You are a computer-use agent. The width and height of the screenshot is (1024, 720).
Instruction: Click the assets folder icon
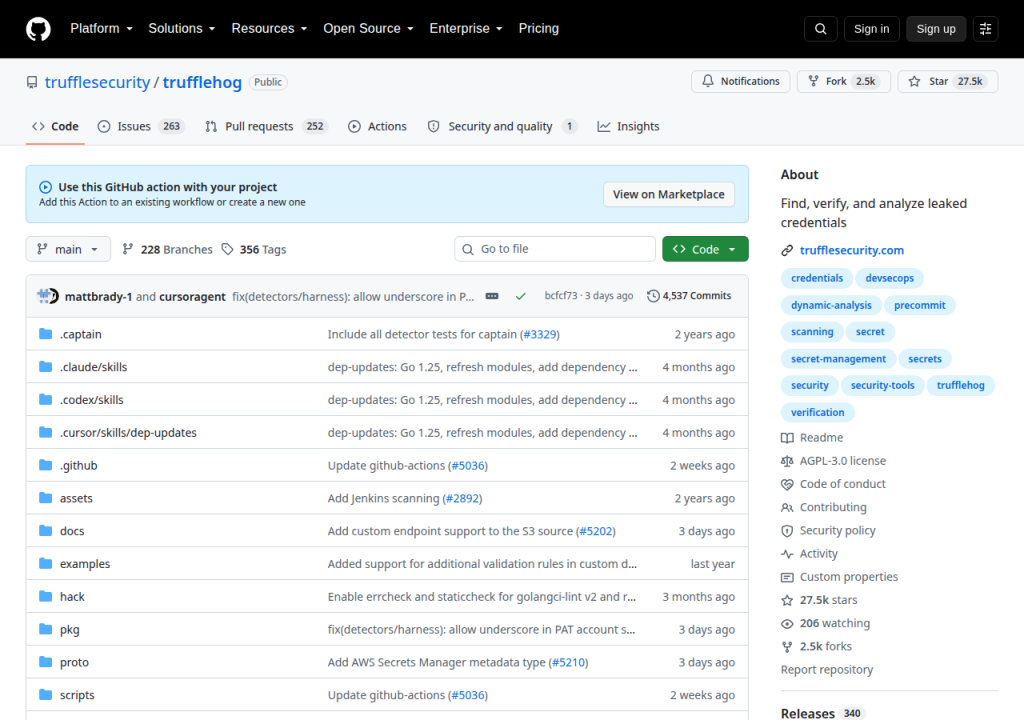pos(45,498)
